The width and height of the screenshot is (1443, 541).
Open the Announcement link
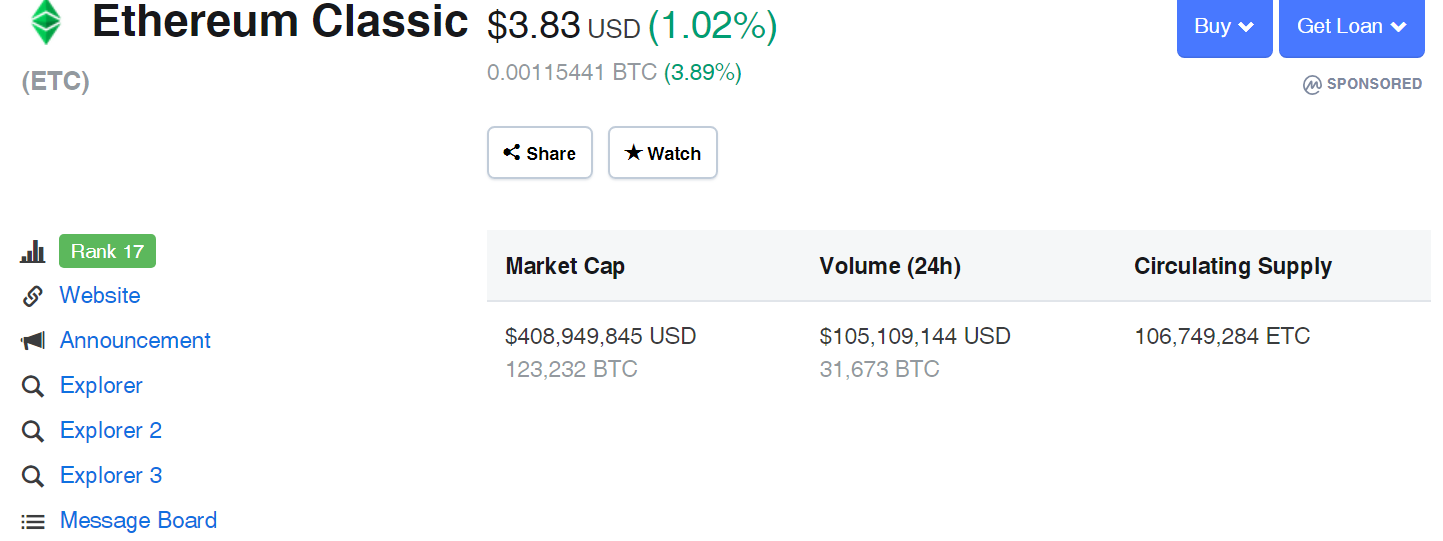click(x=135, y=341)
